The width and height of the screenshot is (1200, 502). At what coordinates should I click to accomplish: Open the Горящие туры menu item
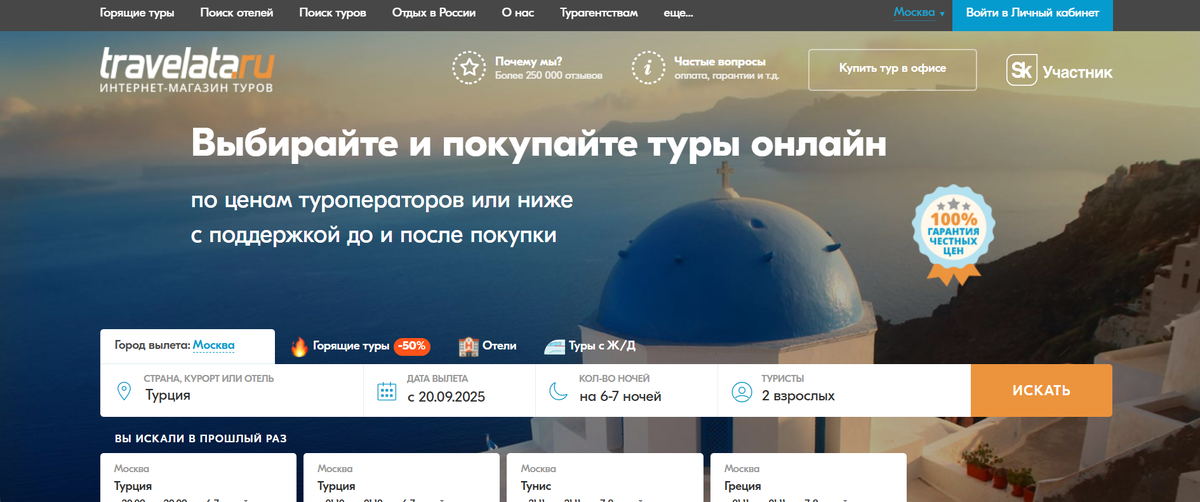coord(137,14)
